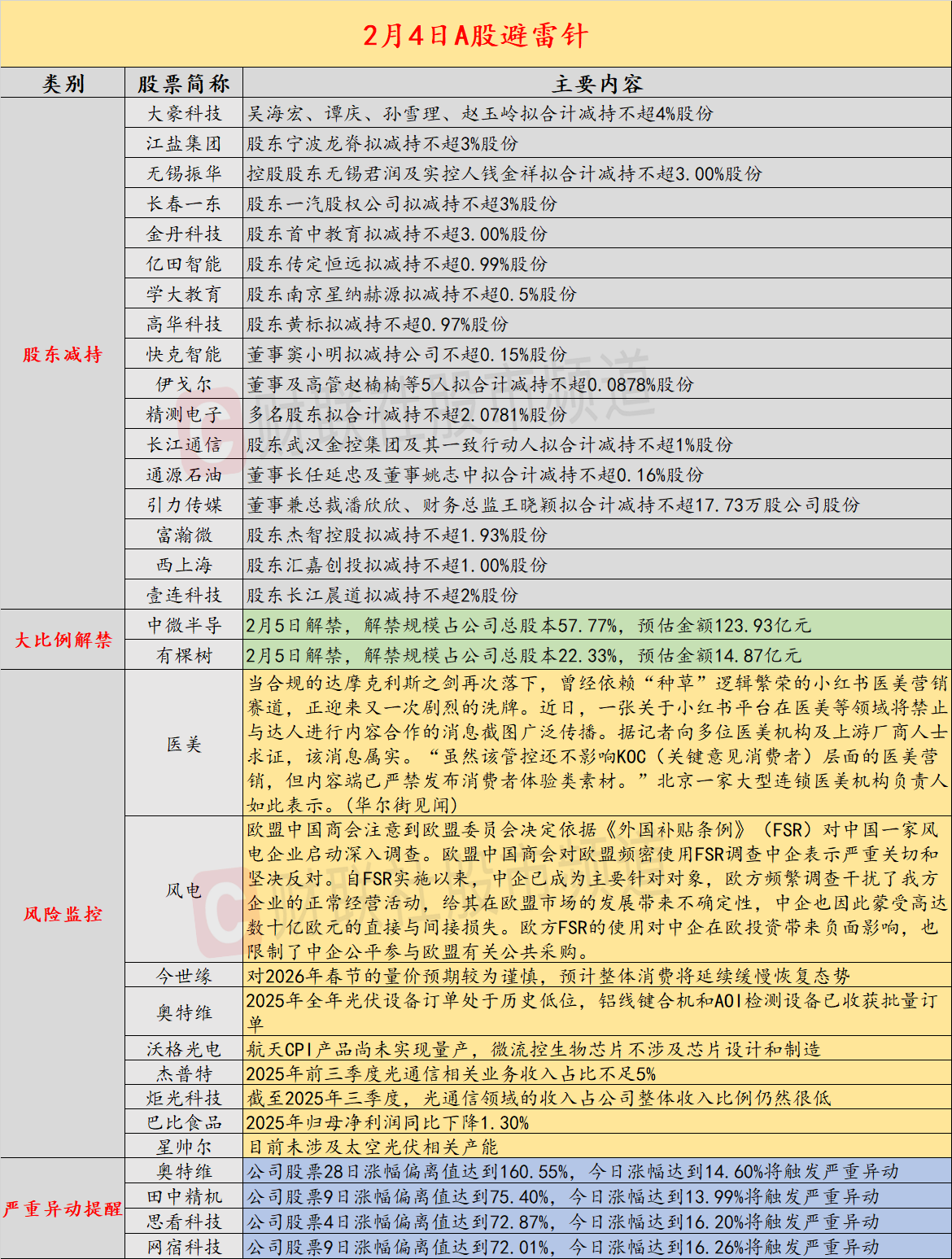This screenshot has height=1259, width=952.
Task: Click the 主要内容 column header
Action: coord(596,84)
